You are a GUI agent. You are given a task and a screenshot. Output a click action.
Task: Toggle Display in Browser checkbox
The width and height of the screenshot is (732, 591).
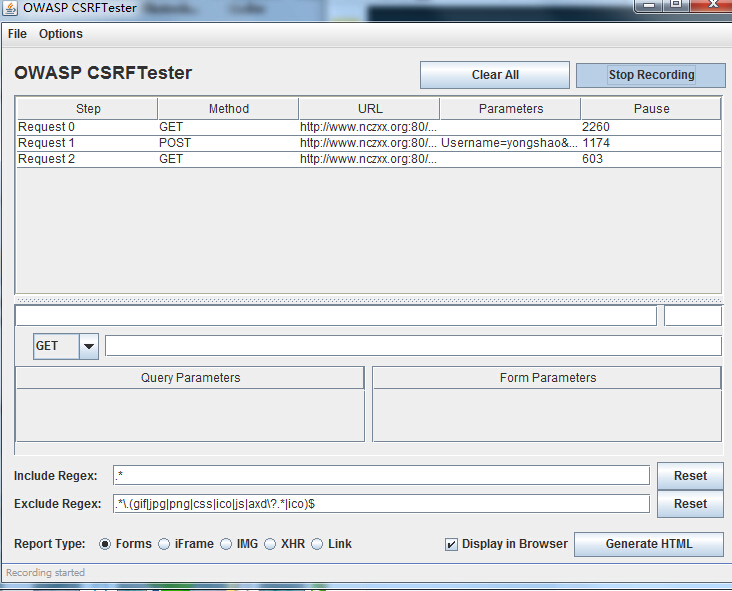[x=451, y=544]
